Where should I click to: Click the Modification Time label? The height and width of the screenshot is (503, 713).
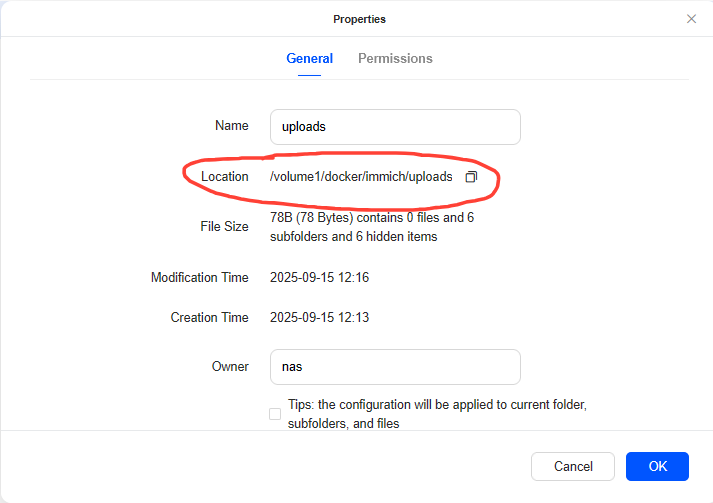point(199,277)
